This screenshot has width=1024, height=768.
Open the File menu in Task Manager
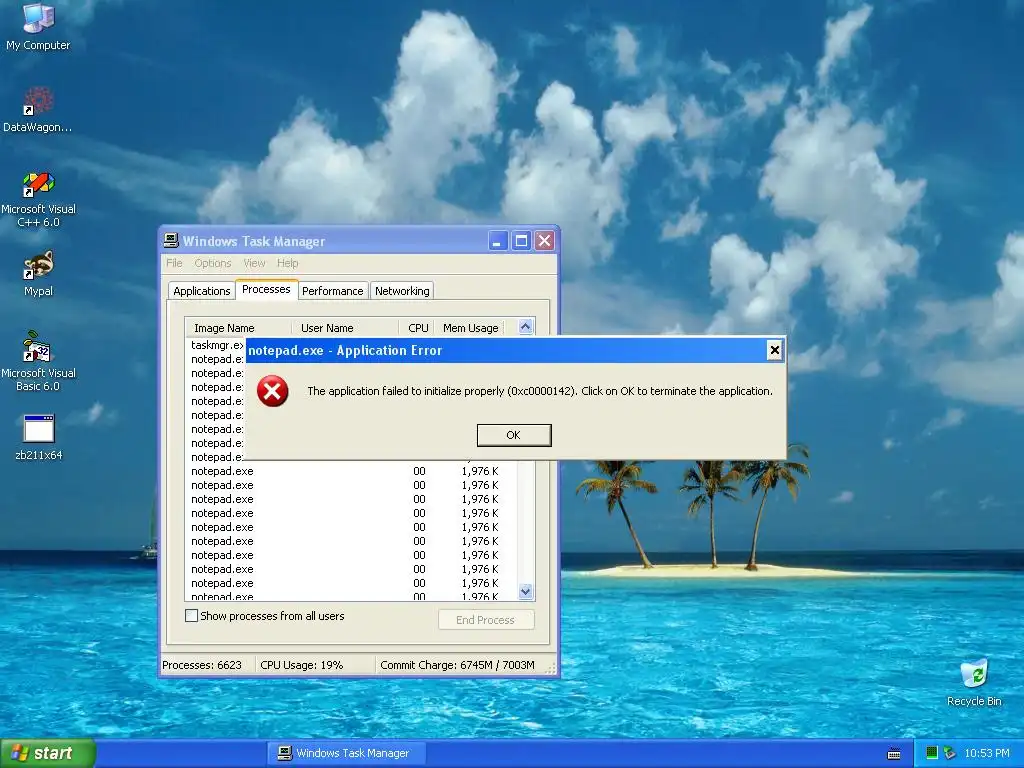[x=174, y=263]
